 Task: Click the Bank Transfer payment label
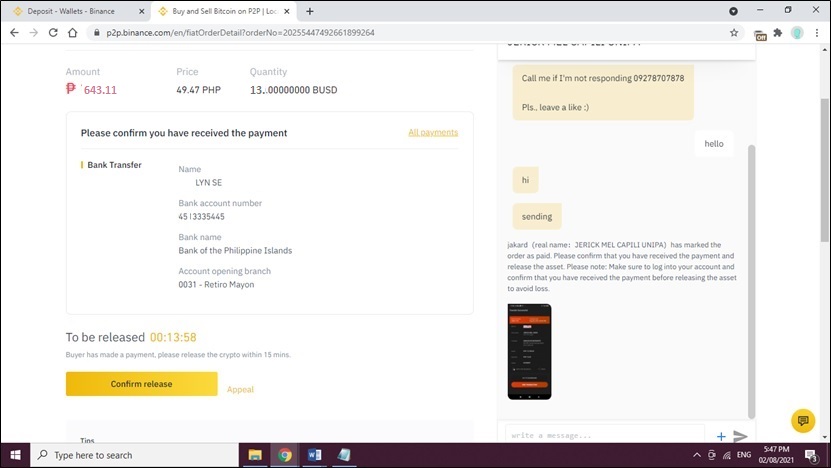(114, 165)
